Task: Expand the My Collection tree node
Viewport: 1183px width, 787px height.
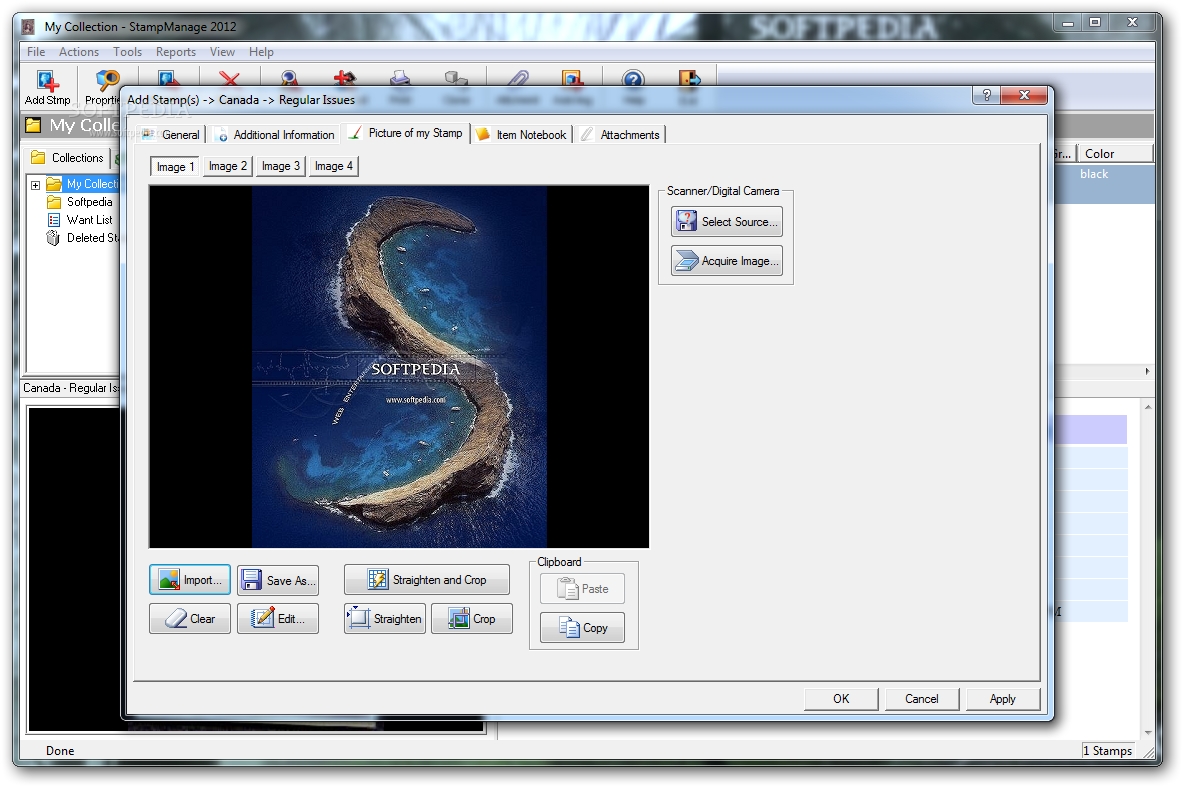Action: (35, 184)
